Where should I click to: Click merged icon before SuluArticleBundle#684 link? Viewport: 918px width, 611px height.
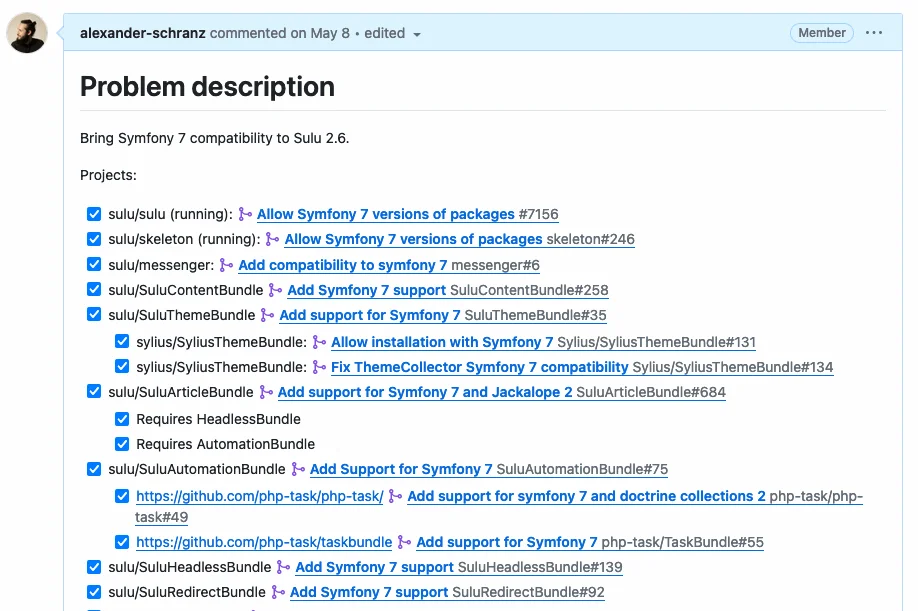(x=266, y=392)
